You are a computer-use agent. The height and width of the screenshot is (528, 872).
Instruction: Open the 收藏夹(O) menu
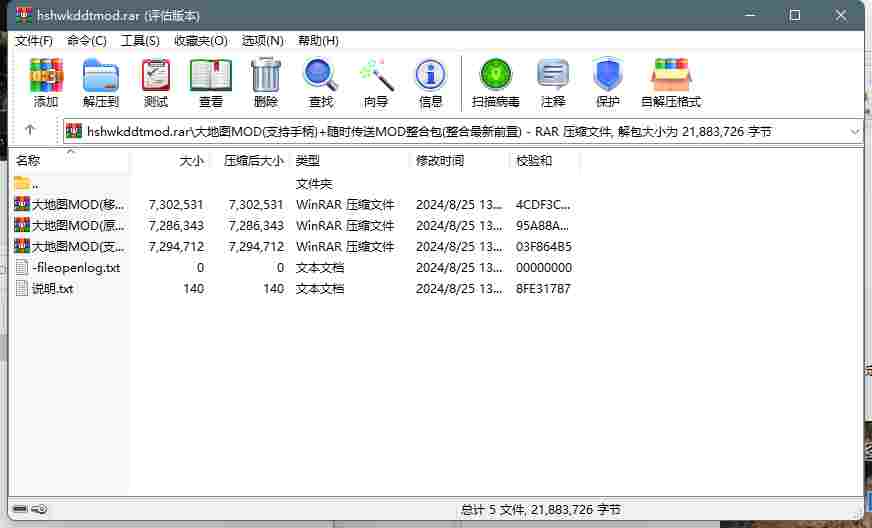(x=201, y=41)
